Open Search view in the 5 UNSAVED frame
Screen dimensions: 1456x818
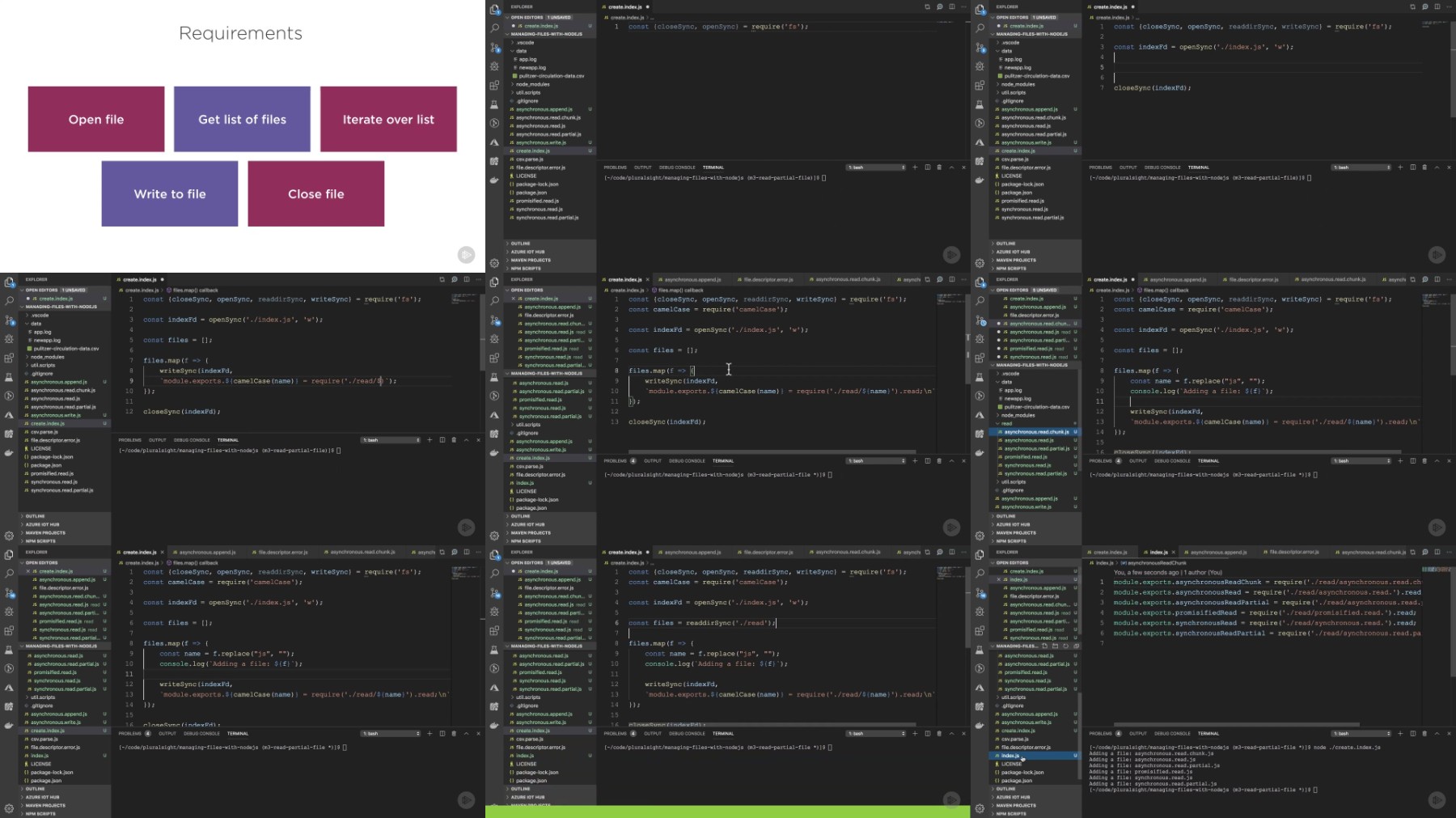click(980, 300)
